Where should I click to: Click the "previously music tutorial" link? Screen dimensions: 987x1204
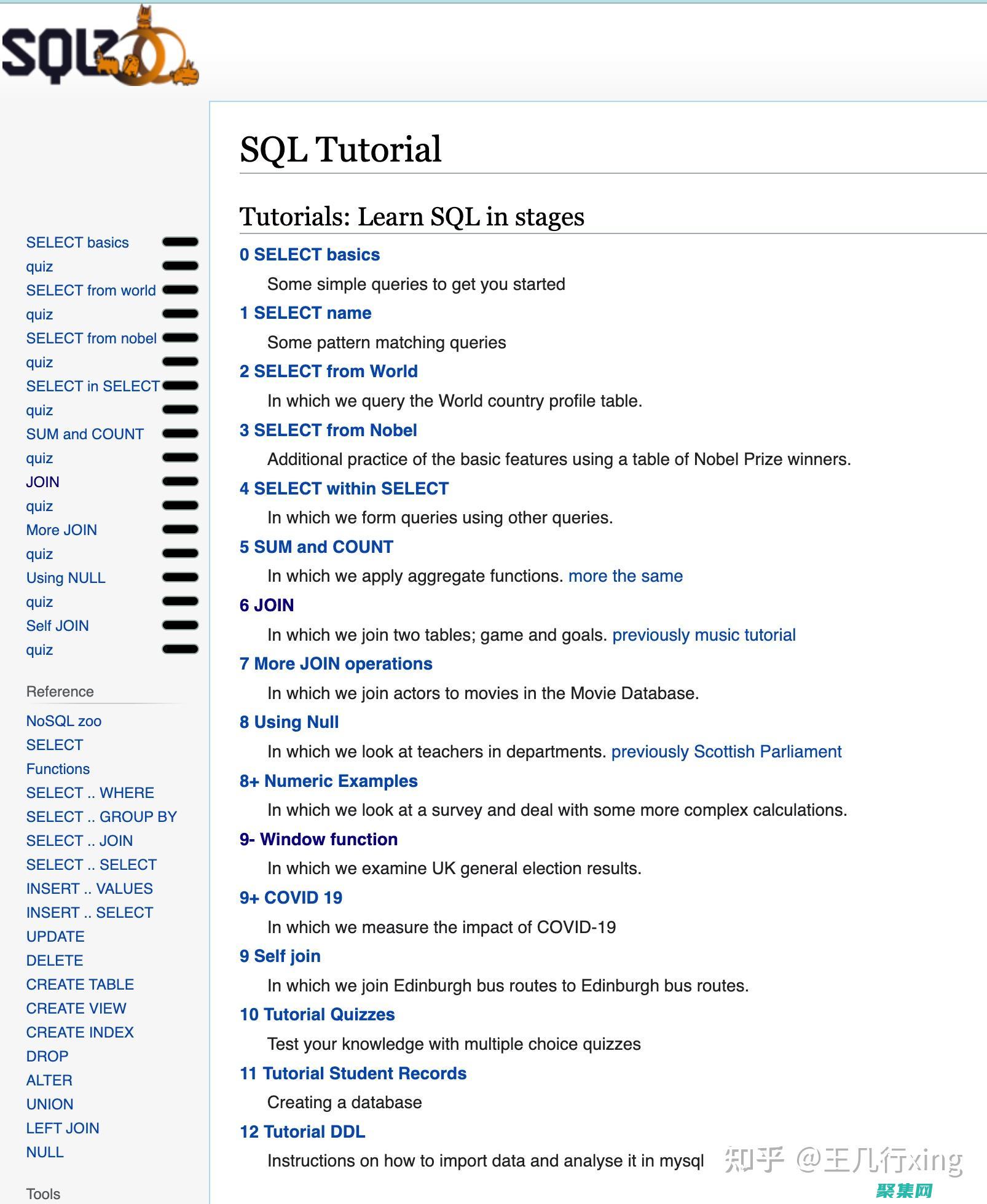[x=704, y=635]
